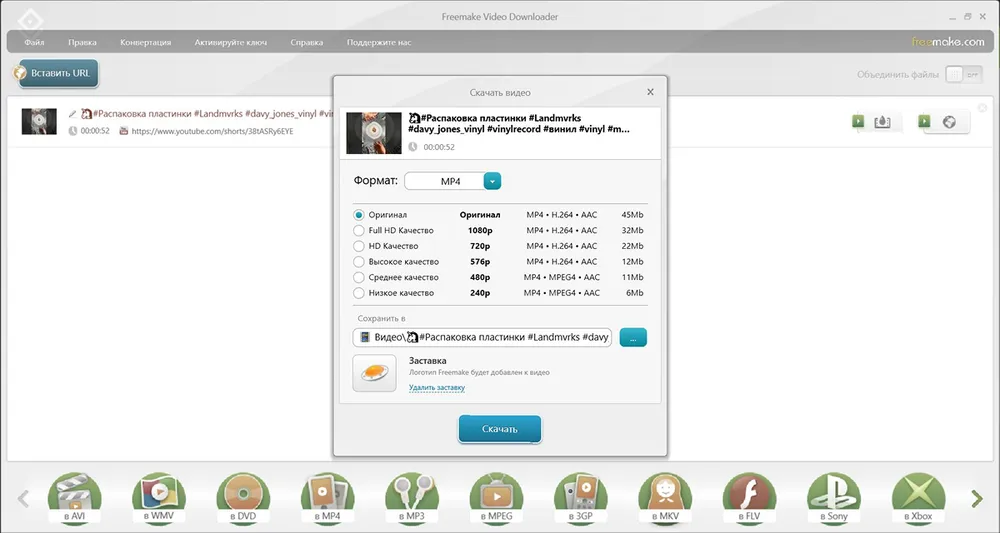Click the 45Mb size value
1000x533 pixels.
tap(632, 215)
